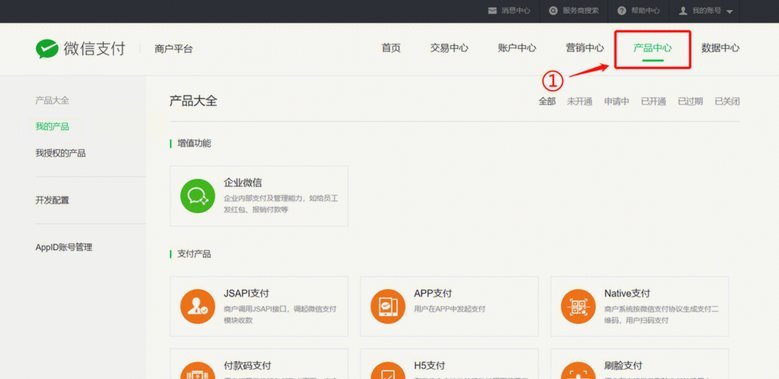Click the JSAPI支付 card description text
779x379 pixels.
(x=280, y=314)
